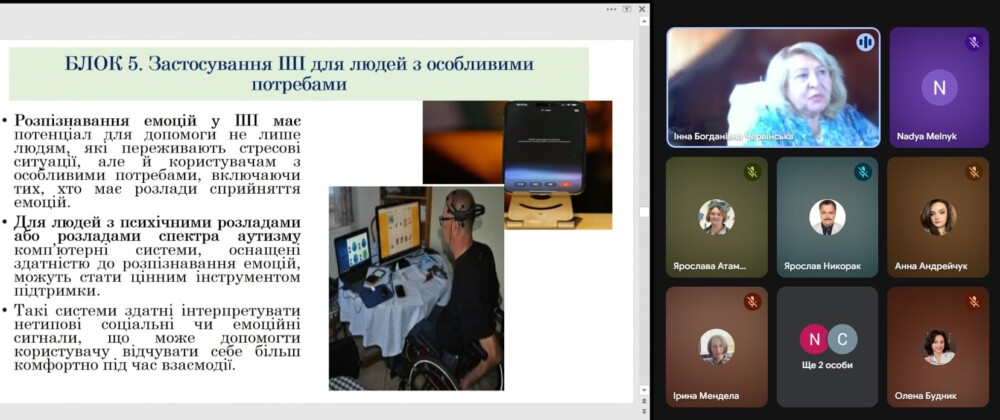
Task: Select Інна Богданівна Червінська's video tile
Action: coord(773,88)
